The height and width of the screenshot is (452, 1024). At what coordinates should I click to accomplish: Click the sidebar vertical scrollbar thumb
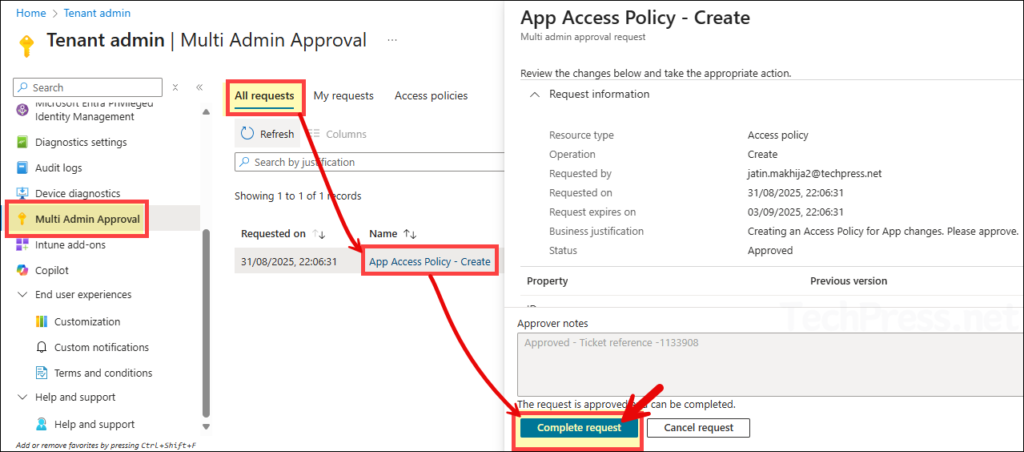pyautogui.click(x=206, y=323)
